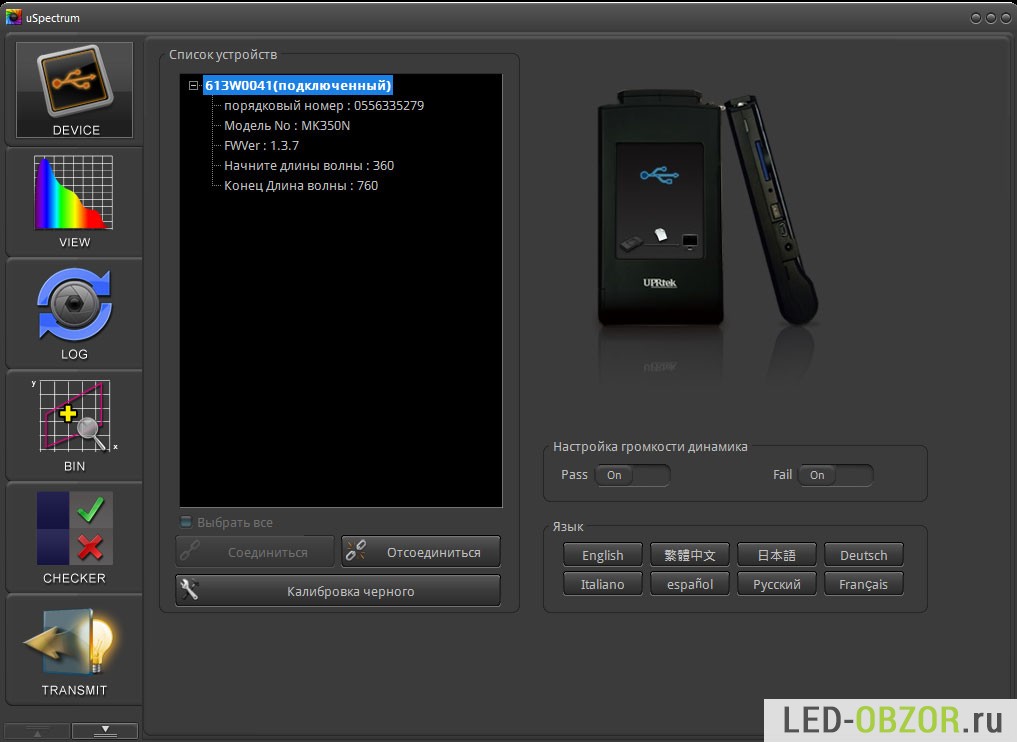Select the BIN chromaticity chart icon
Screen dimensions: 1017x742
point(74,424)
